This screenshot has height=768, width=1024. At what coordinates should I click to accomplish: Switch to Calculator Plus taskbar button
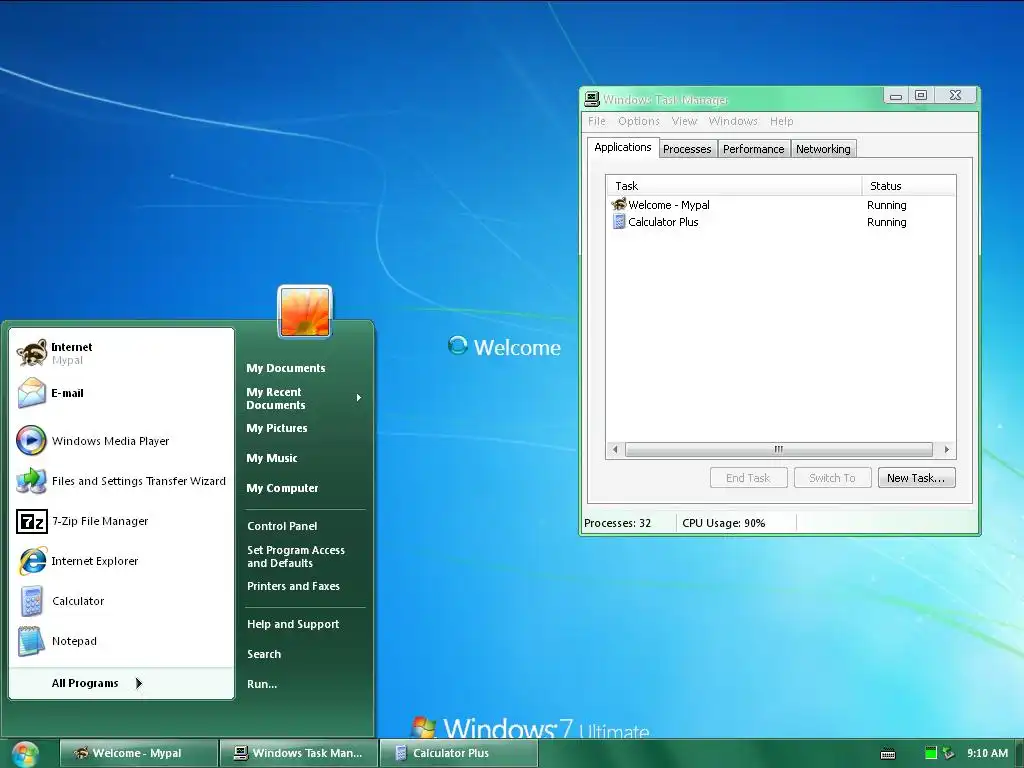(x=458, y=753)
